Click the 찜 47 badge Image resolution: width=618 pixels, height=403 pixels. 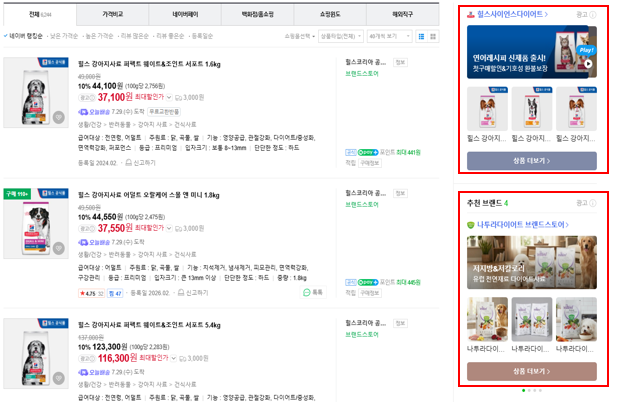point(115,293)
